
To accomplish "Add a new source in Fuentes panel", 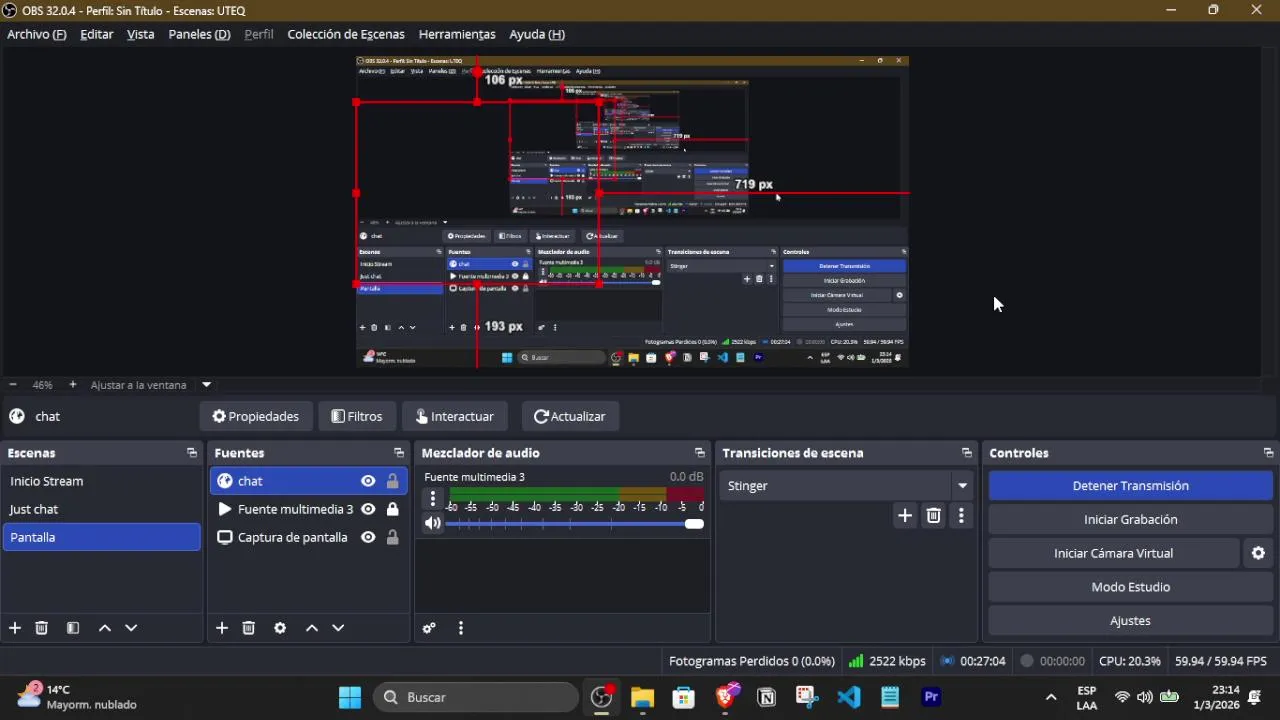I will (222, 628).
